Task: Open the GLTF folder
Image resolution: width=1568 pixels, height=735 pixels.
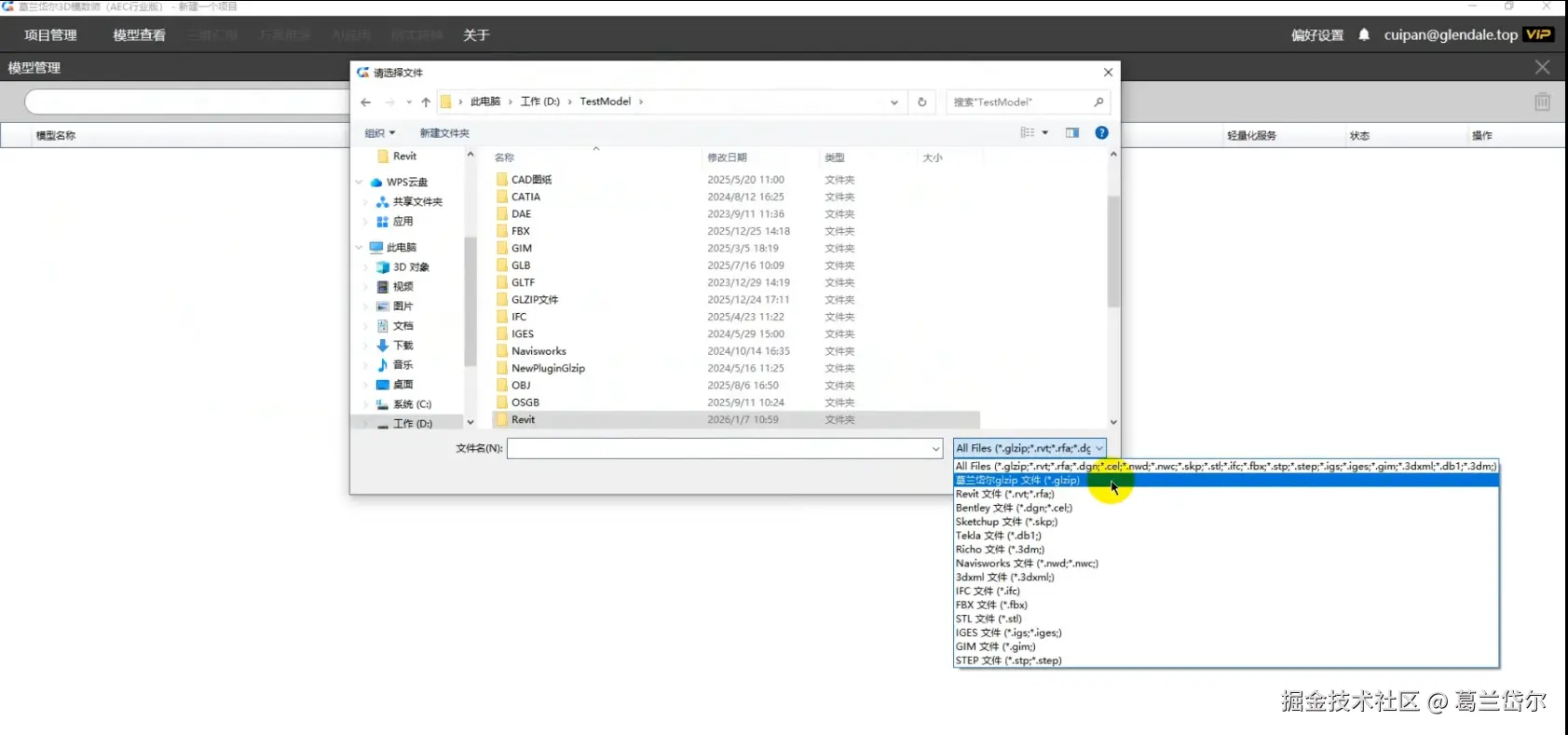Action: click(523, 282)
